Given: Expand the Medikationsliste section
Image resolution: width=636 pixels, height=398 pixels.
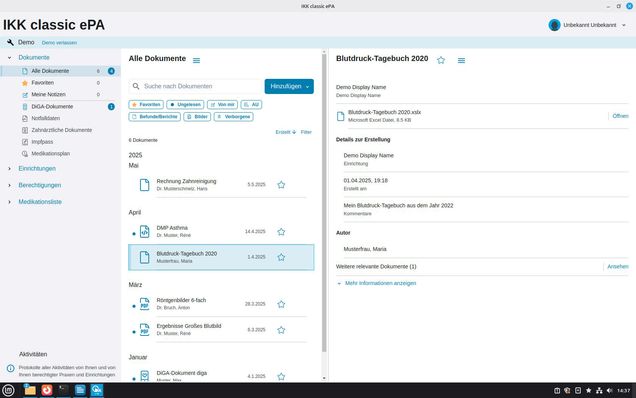Looking at the screenshot, I should [x=9, y=202].
